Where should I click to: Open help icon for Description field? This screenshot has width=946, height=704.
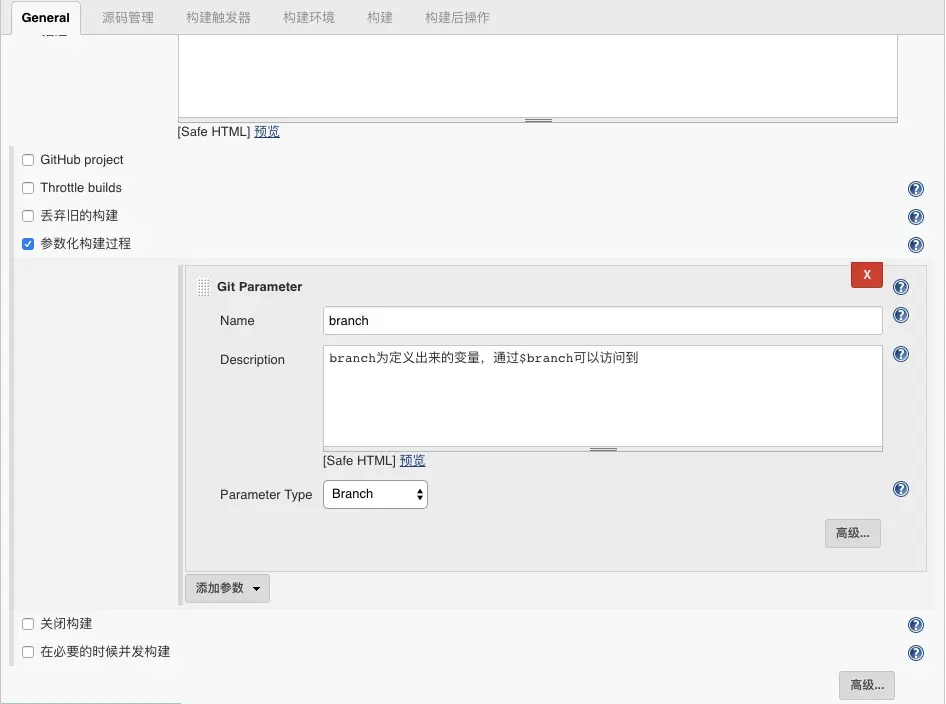900,354
